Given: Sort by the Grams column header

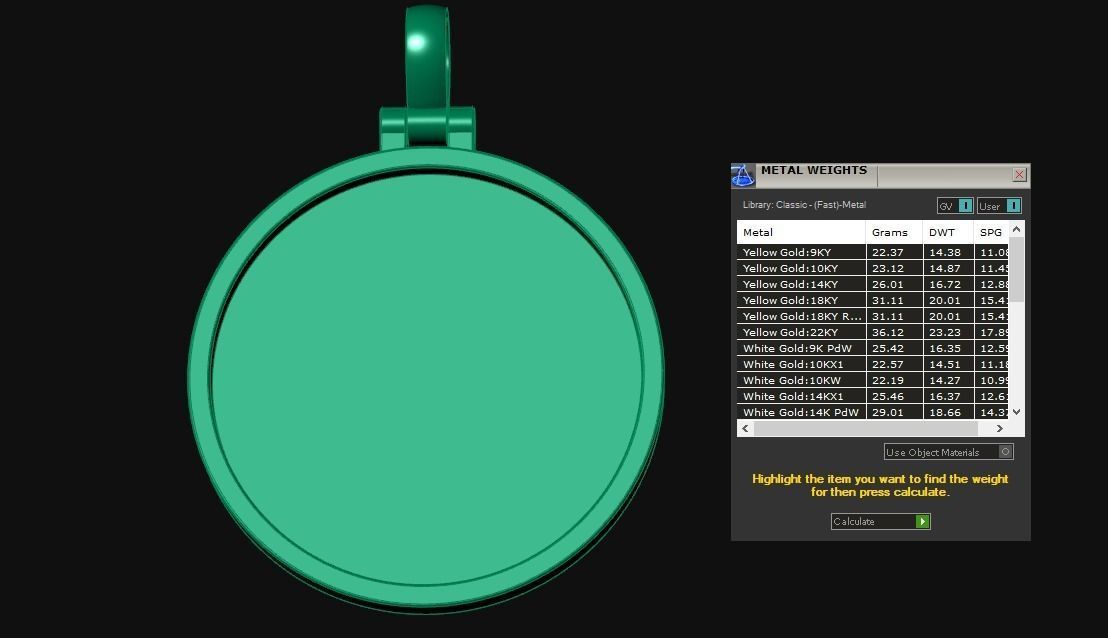Looking at the screenshot, I should [894, 232].
